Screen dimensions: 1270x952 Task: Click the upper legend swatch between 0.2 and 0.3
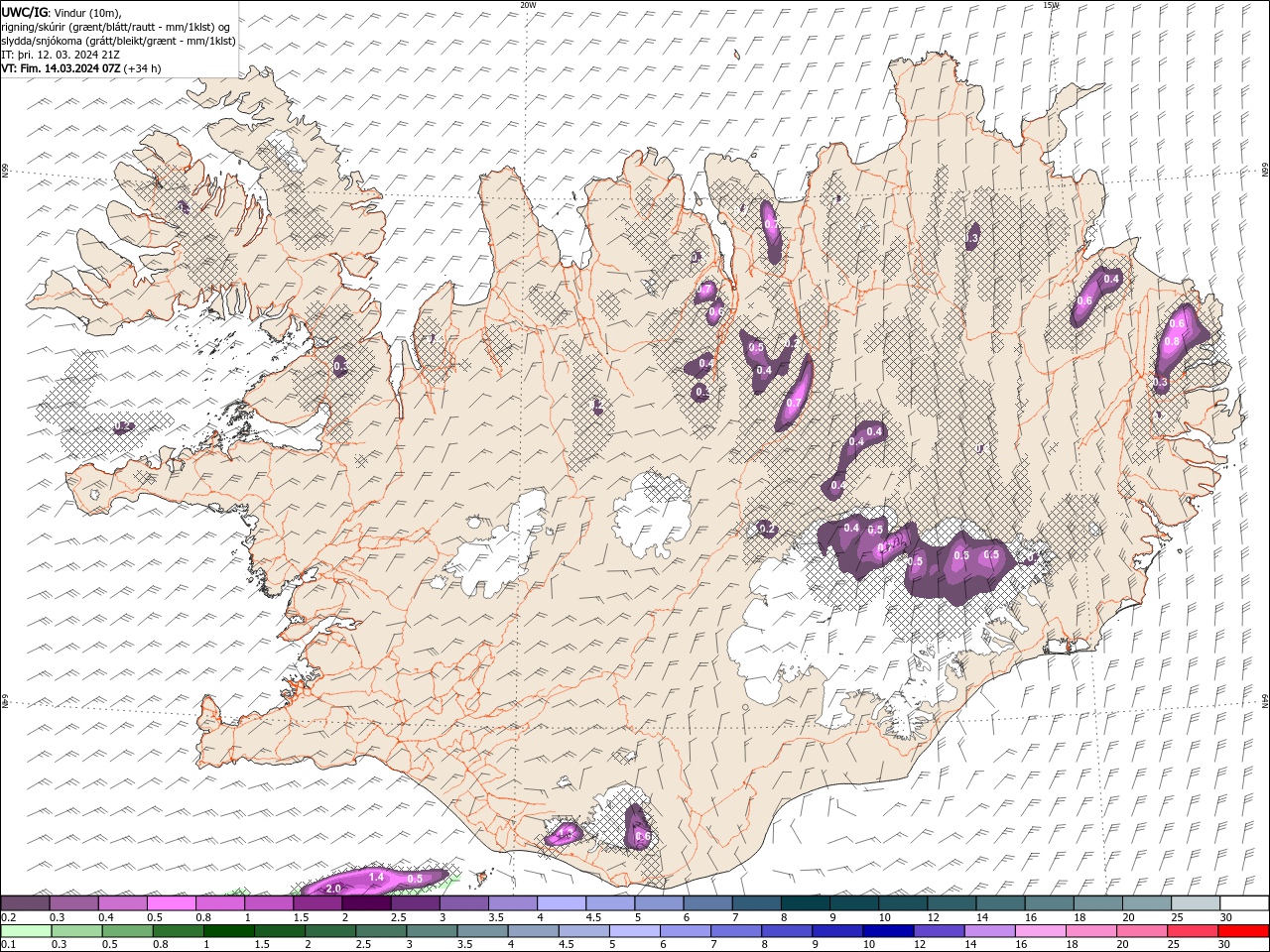[25, 903]
